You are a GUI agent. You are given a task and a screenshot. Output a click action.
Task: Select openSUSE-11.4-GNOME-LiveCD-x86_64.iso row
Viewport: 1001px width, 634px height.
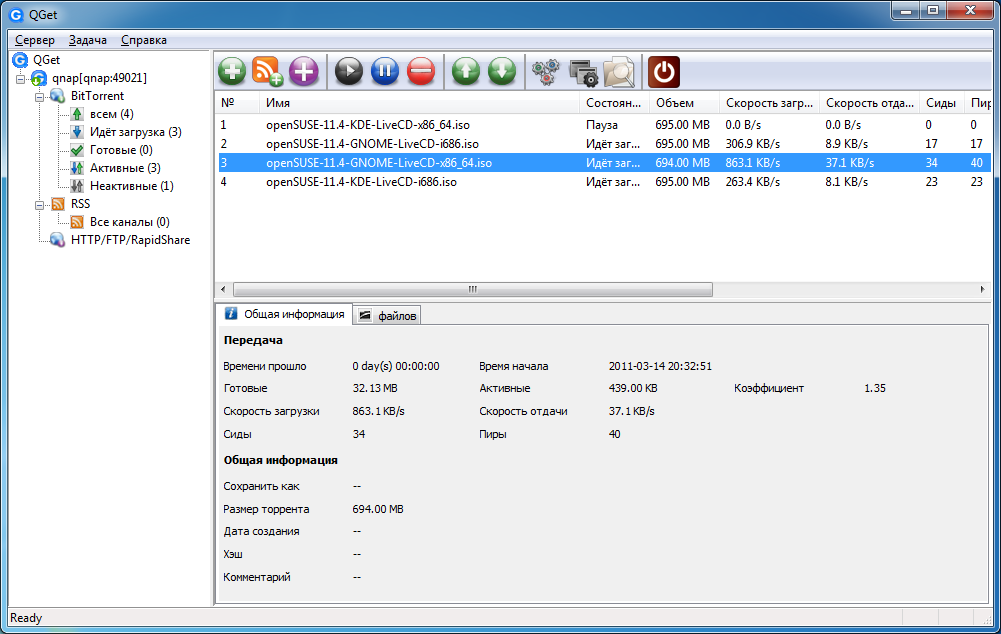point(604,163)
